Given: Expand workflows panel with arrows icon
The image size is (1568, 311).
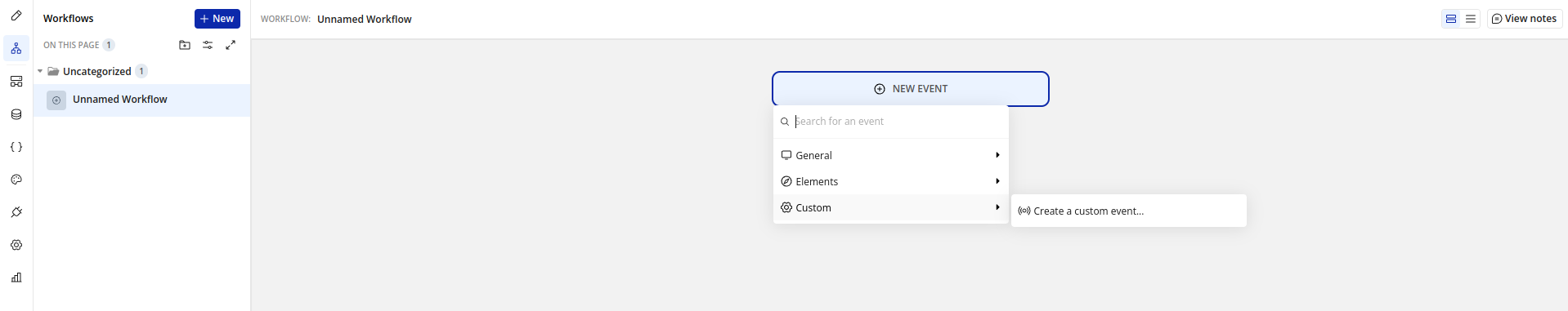Looking at the screenshot, I should coord(231,45).
